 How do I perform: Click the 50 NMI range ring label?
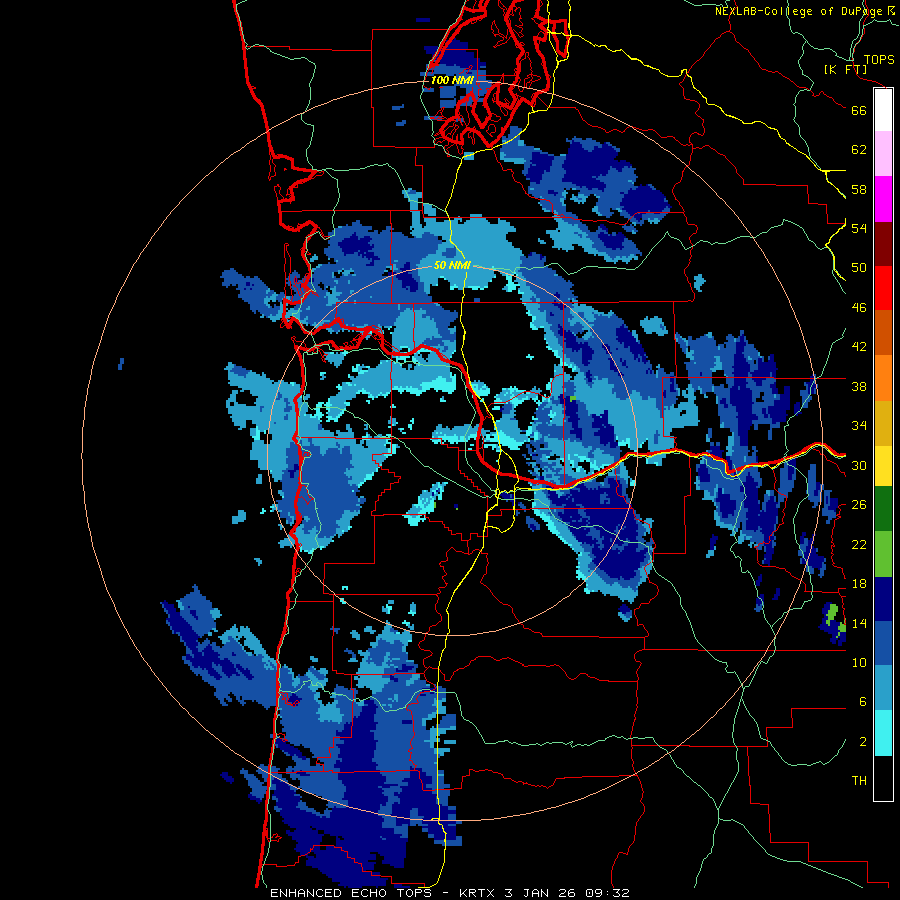pyautogui.click(x=452, y=265)
